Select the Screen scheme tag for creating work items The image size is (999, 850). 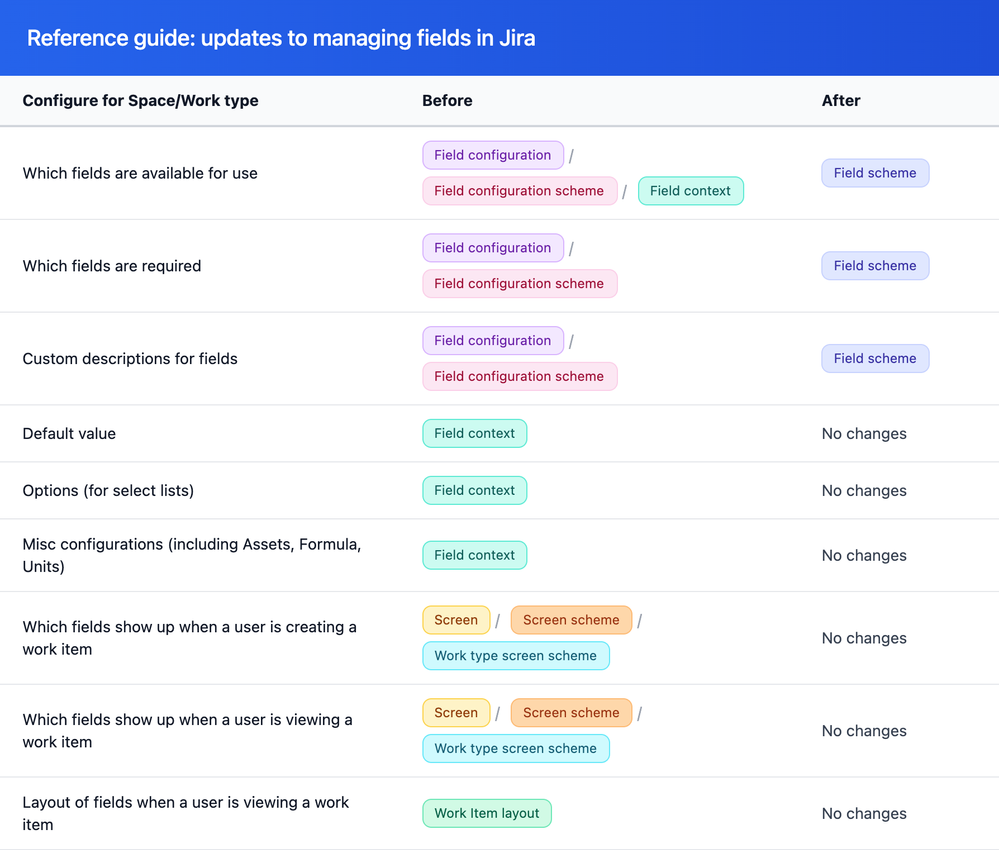[x=570, y=620]
